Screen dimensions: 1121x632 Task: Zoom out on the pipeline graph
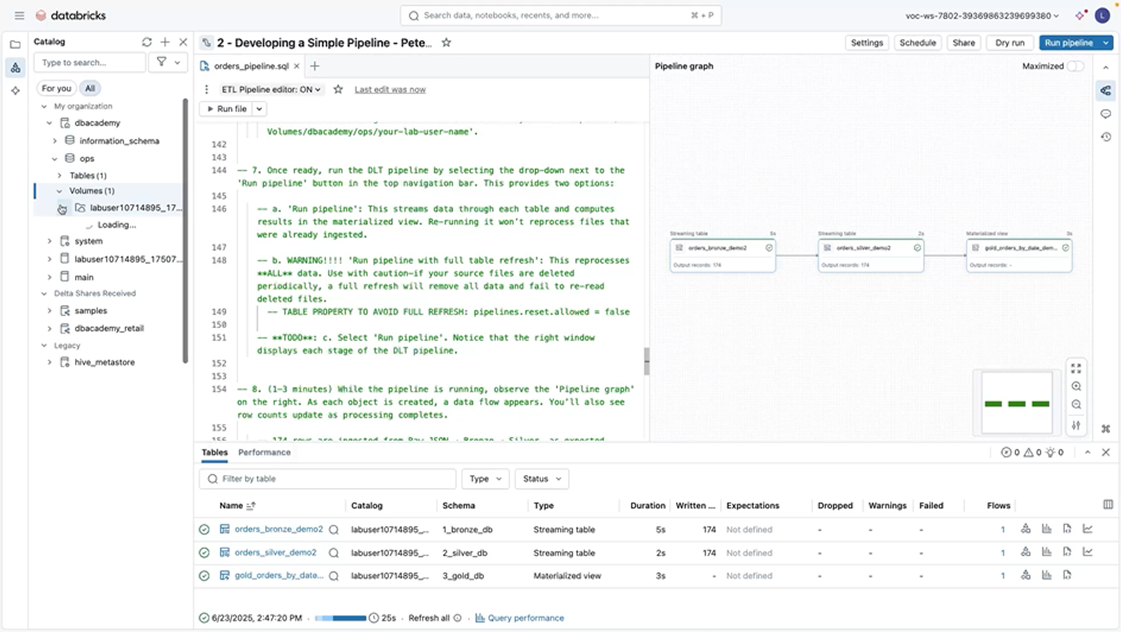point(1076,405)
